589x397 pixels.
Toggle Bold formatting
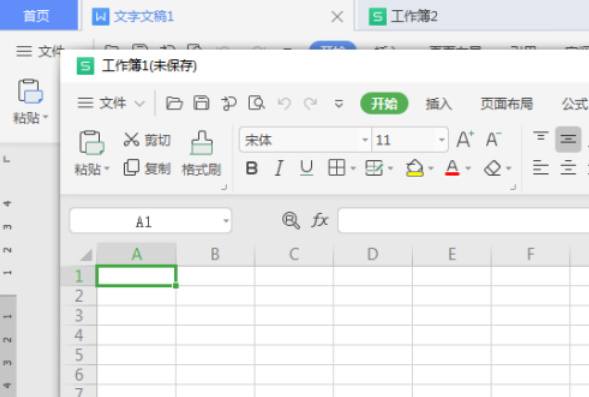pos(252,168)
